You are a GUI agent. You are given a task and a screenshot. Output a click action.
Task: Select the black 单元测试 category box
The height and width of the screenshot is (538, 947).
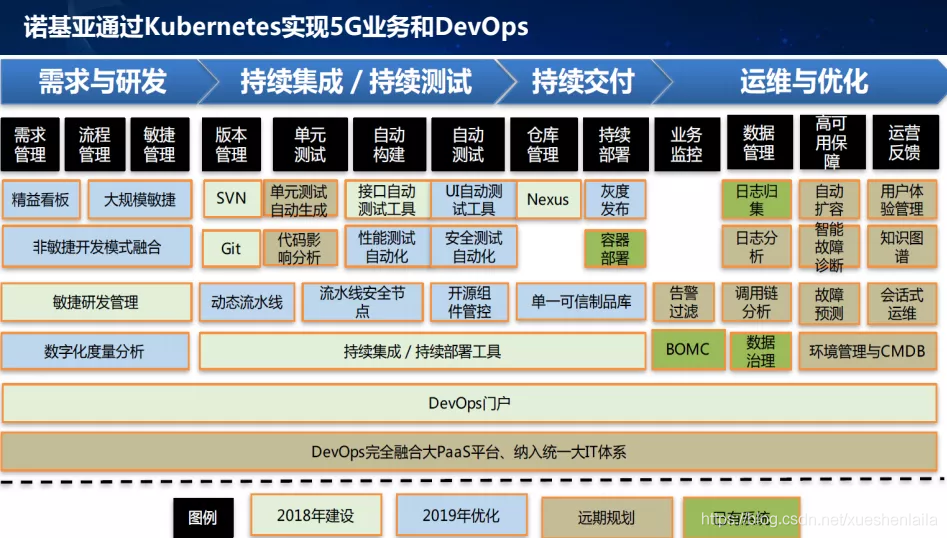tap(310, 144)
